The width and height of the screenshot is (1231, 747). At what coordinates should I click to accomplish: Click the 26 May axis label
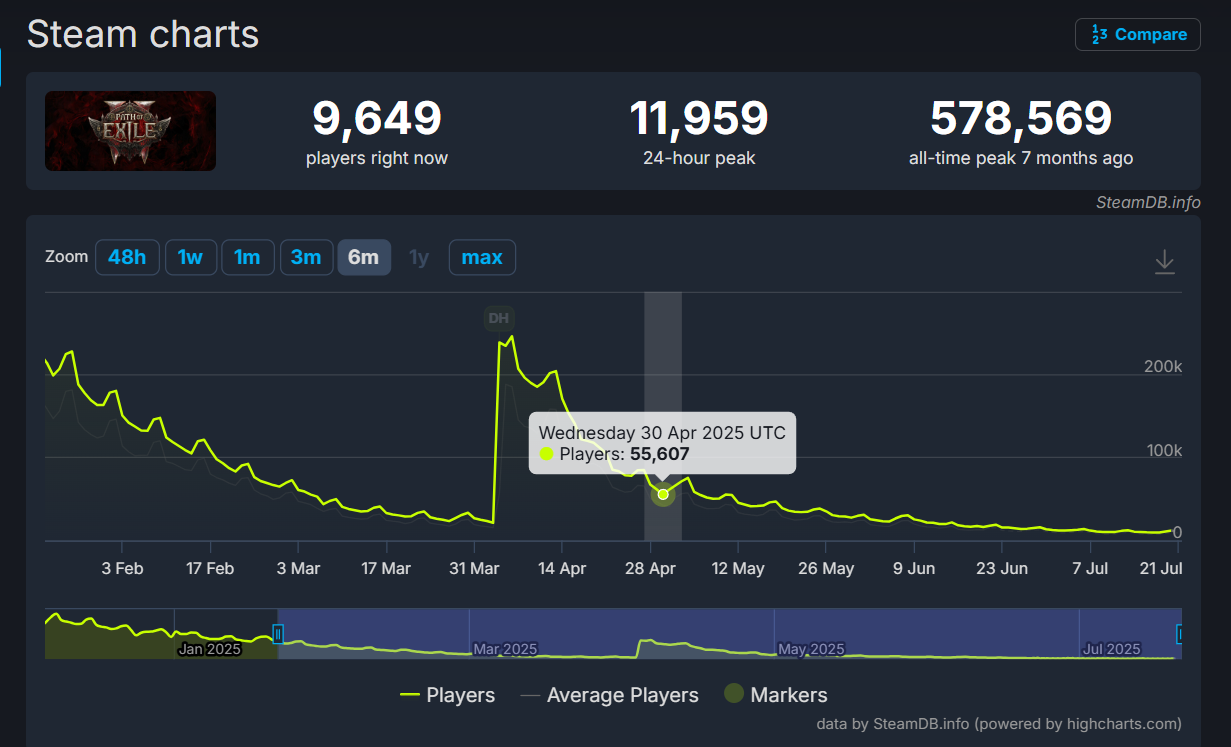pyautogui.click(x=825, y=568)
